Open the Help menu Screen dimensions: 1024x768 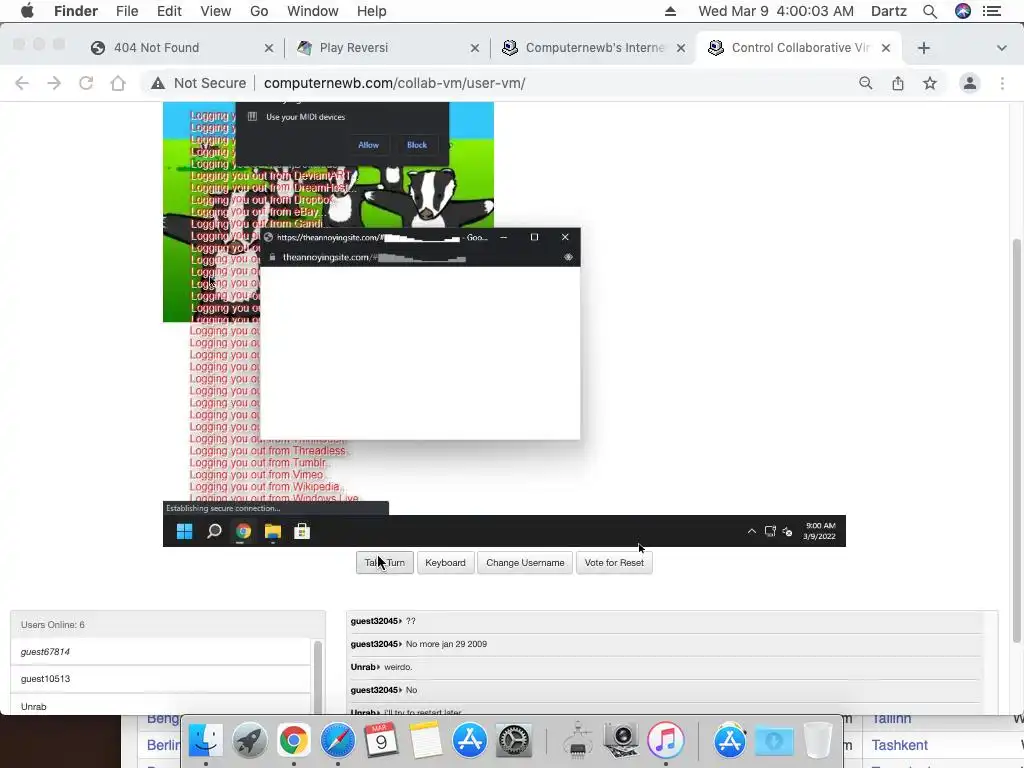pyautogui.click(x=372, y=11)
